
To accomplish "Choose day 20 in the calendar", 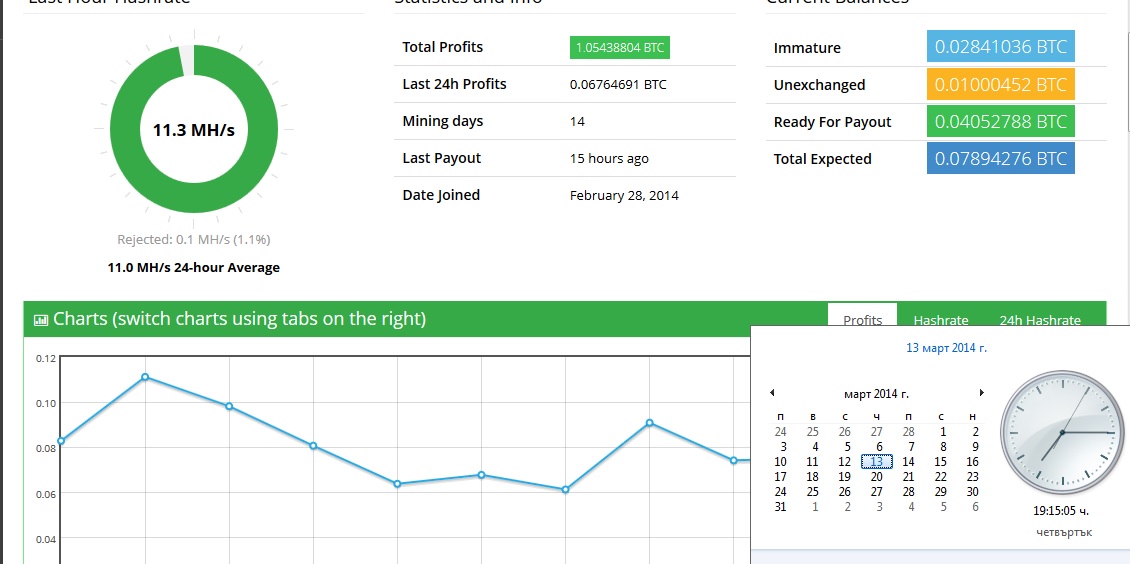I will tap(876, 477).
